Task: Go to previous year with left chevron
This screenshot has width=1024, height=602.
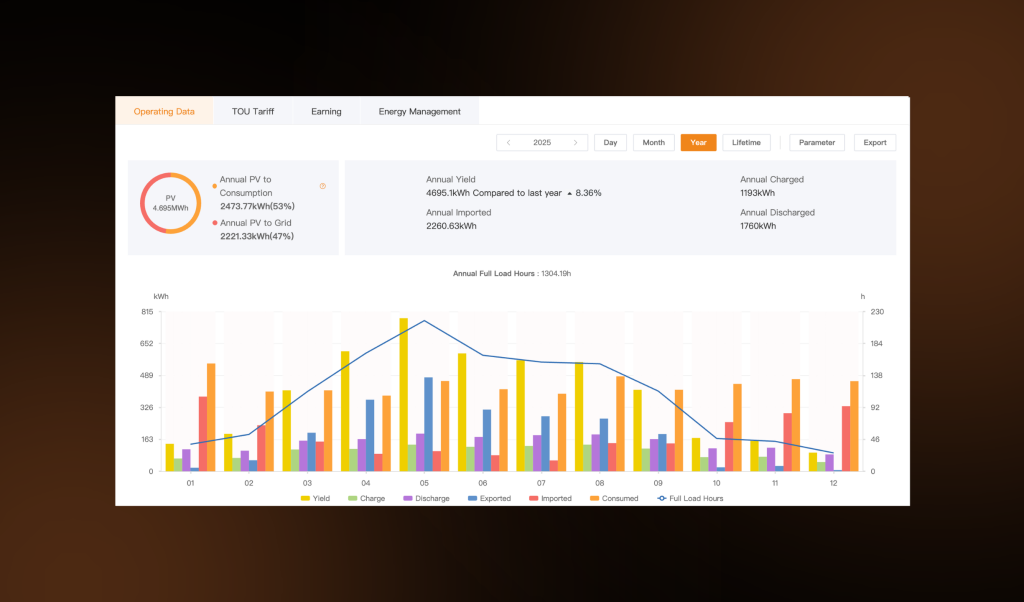Action: tap(509, 142)
